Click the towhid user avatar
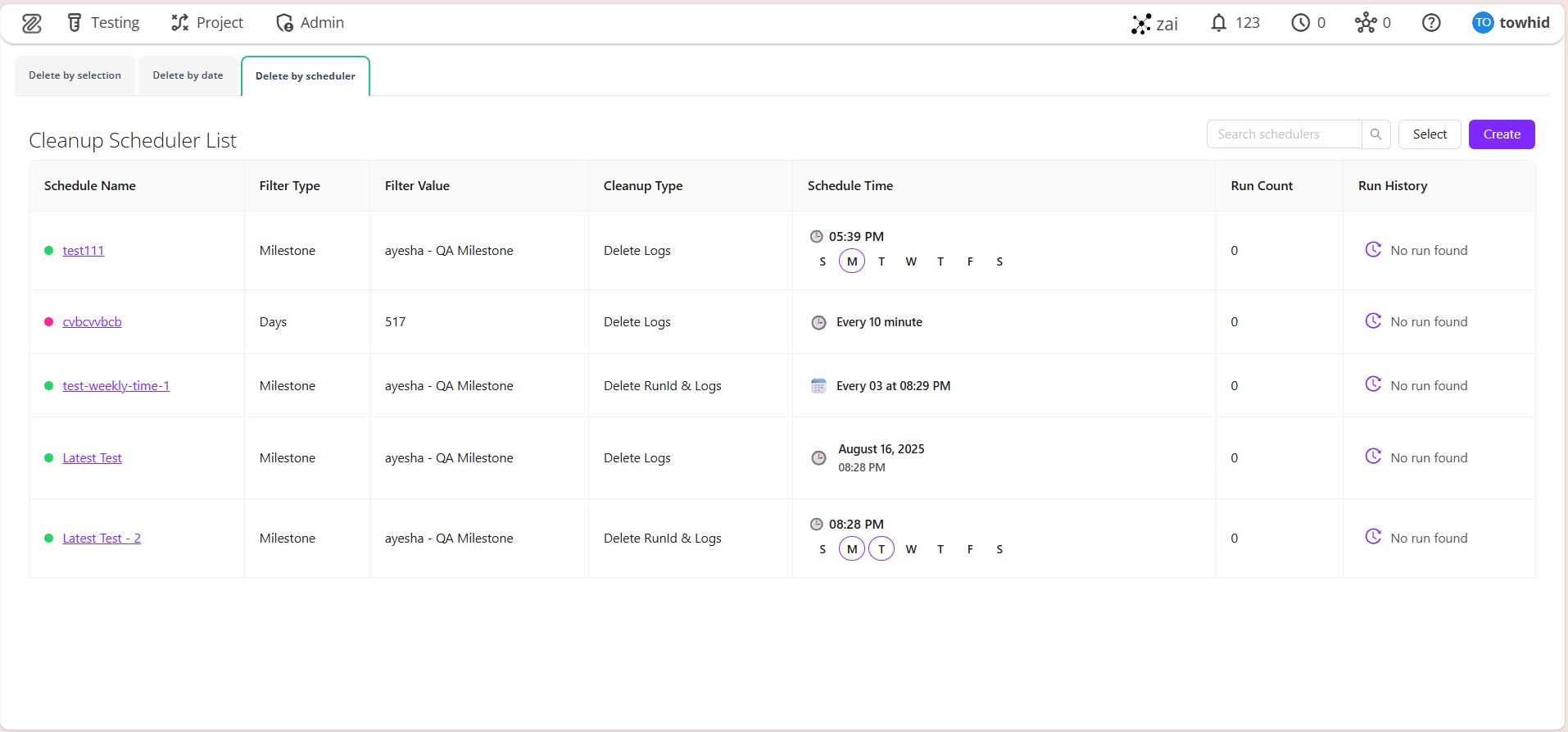Screen dimensions: 1568x732 pyautogui.click(x=1482, y=23)
